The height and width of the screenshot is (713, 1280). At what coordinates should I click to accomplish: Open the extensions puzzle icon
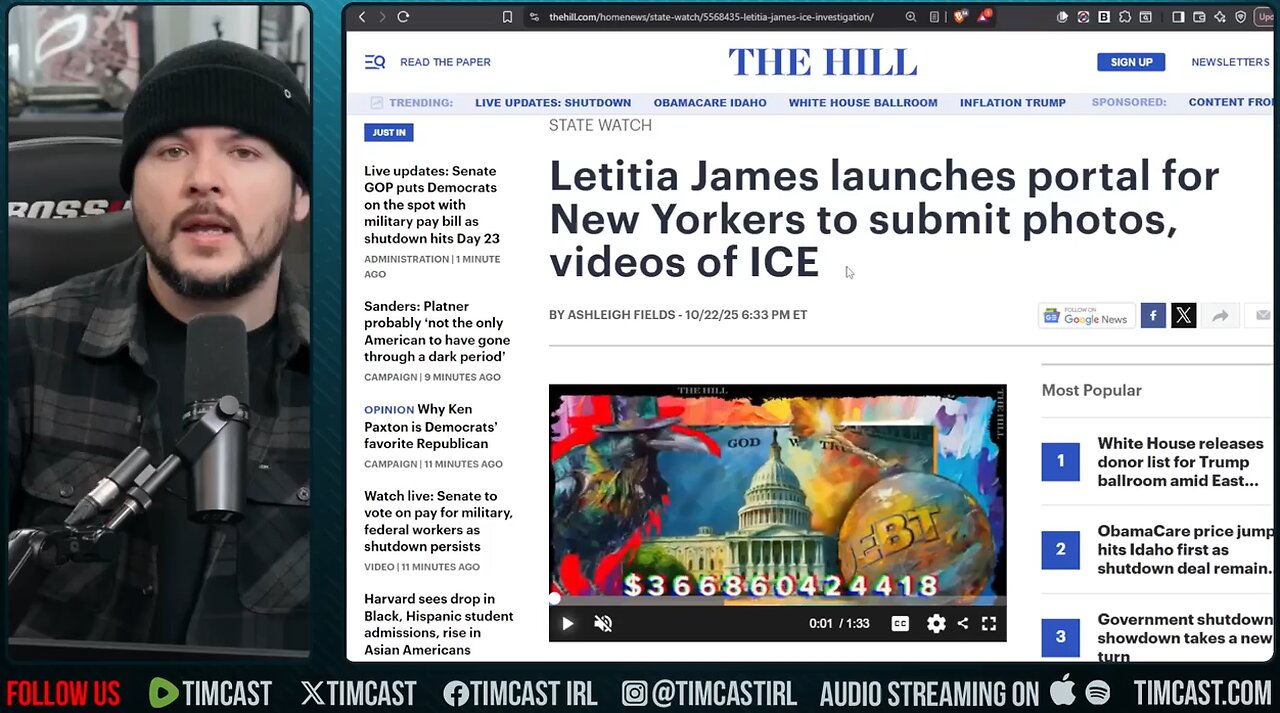click(1124, 17)
